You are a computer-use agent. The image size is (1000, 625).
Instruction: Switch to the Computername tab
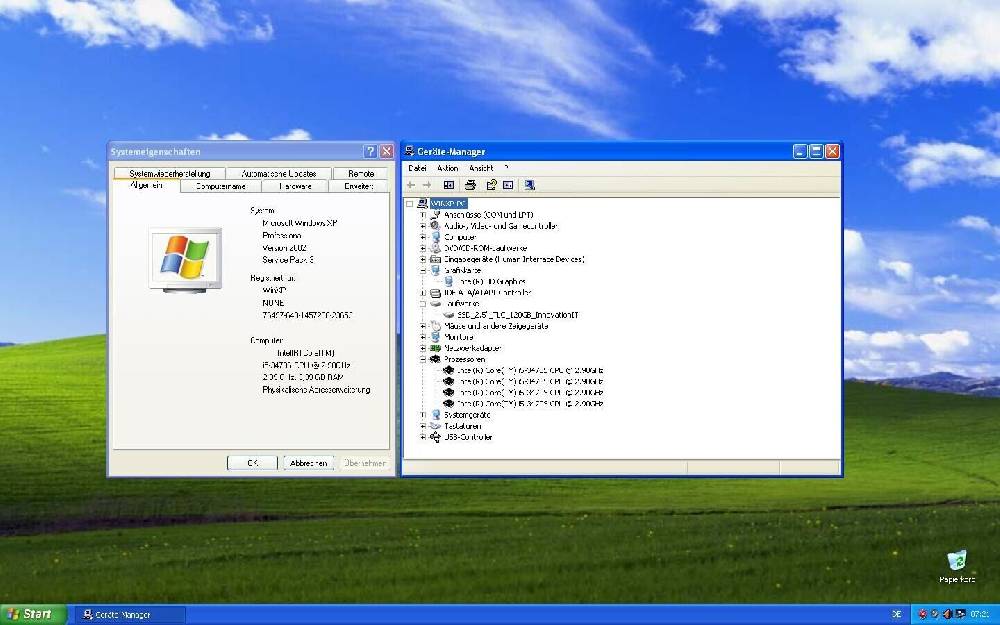[221, 186]
